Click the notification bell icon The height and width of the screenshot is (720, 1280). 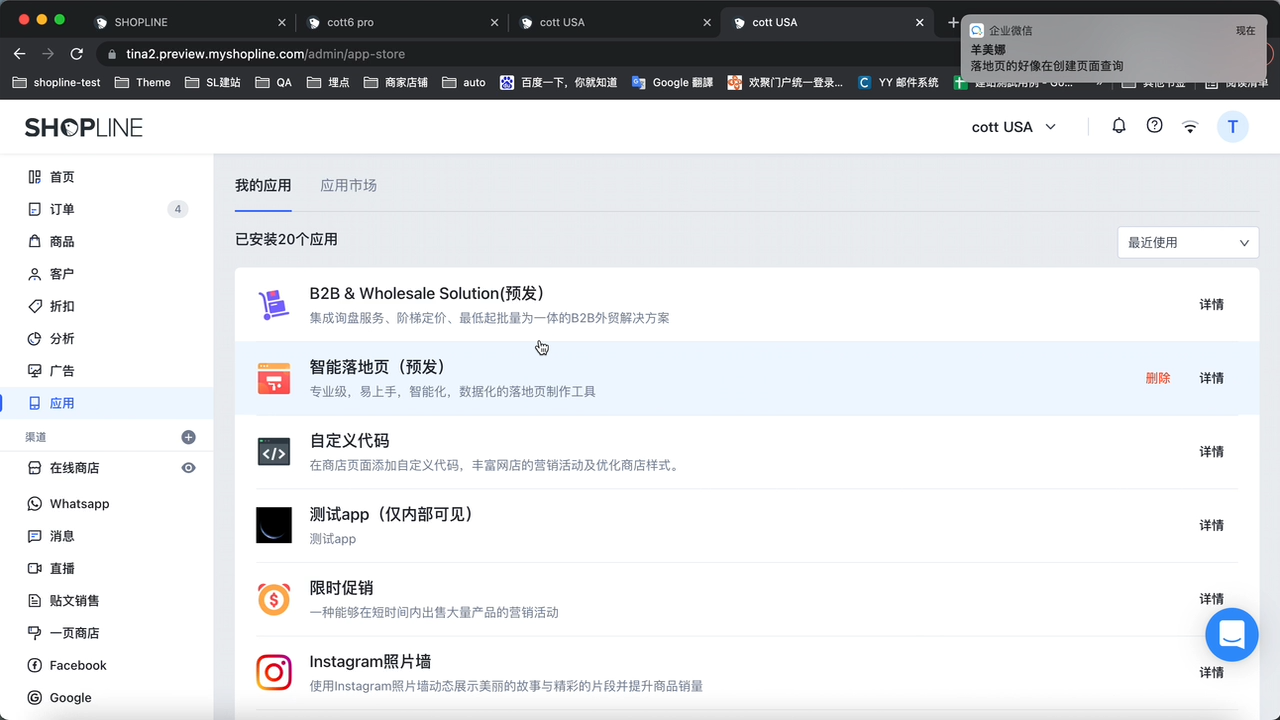(x=1119, y=126)
